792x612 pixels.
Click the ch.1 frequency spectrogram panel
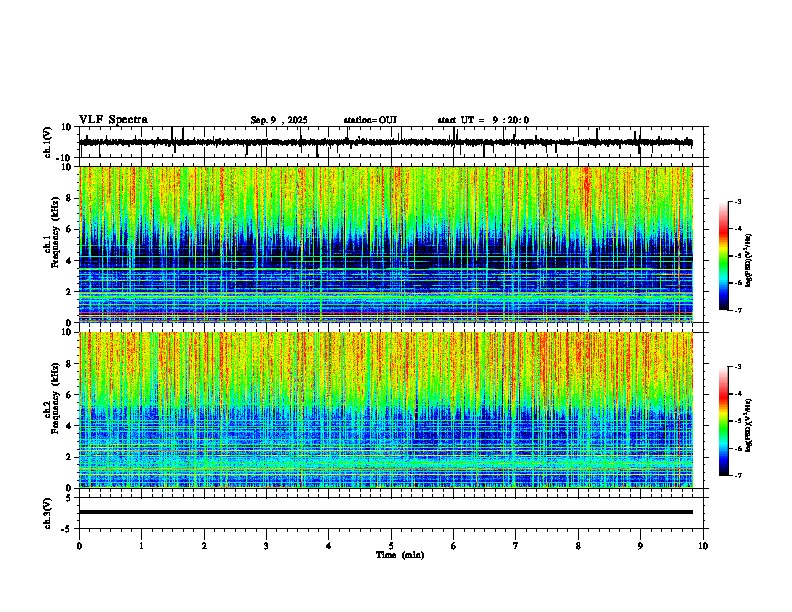[x=386, y=244]
